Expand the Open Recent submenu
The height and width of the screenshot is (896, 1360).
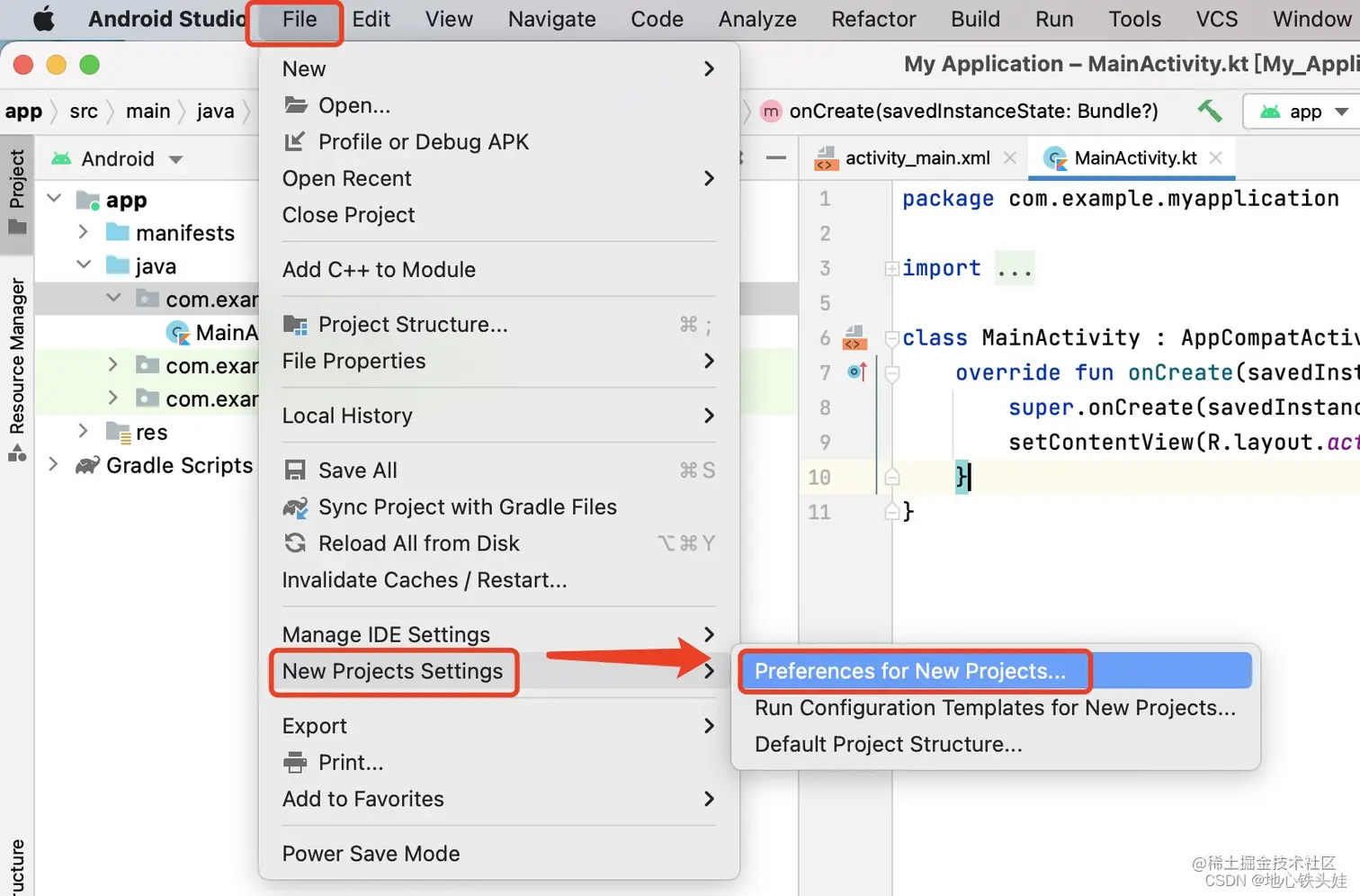pyautogui.click(x=499, y=178)
